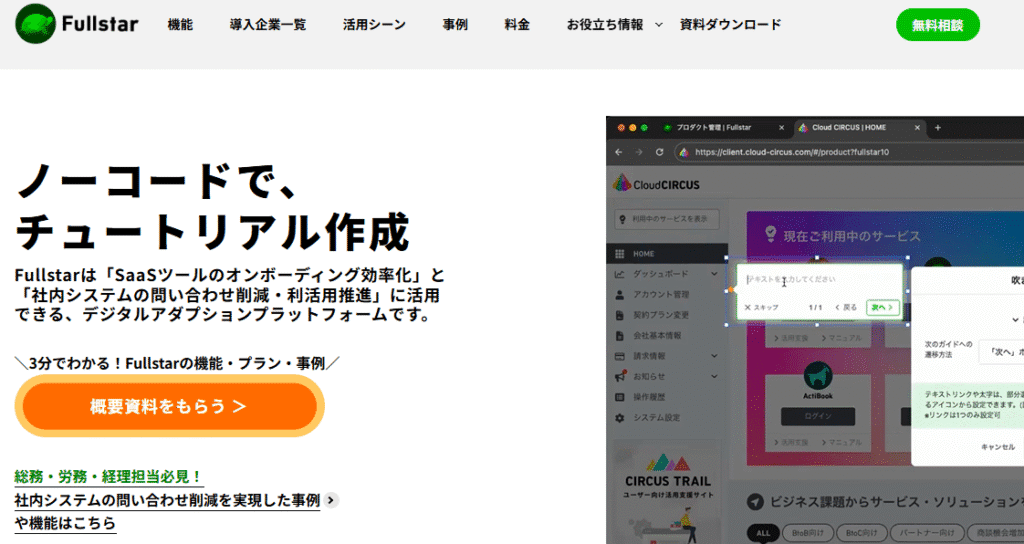Select パートナー向け filter pill
This screenshot has width=1024, height=544.
point(926,533)
